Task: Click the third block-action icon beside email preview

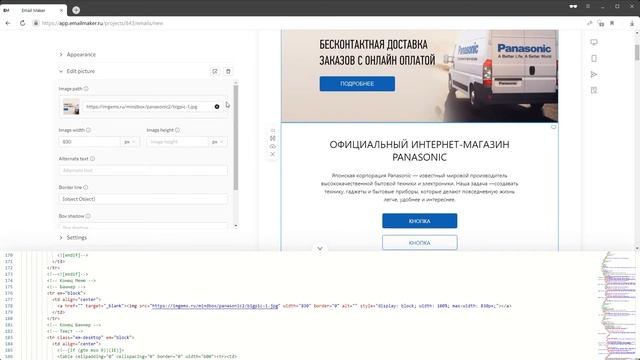Action: pos(273,146)
